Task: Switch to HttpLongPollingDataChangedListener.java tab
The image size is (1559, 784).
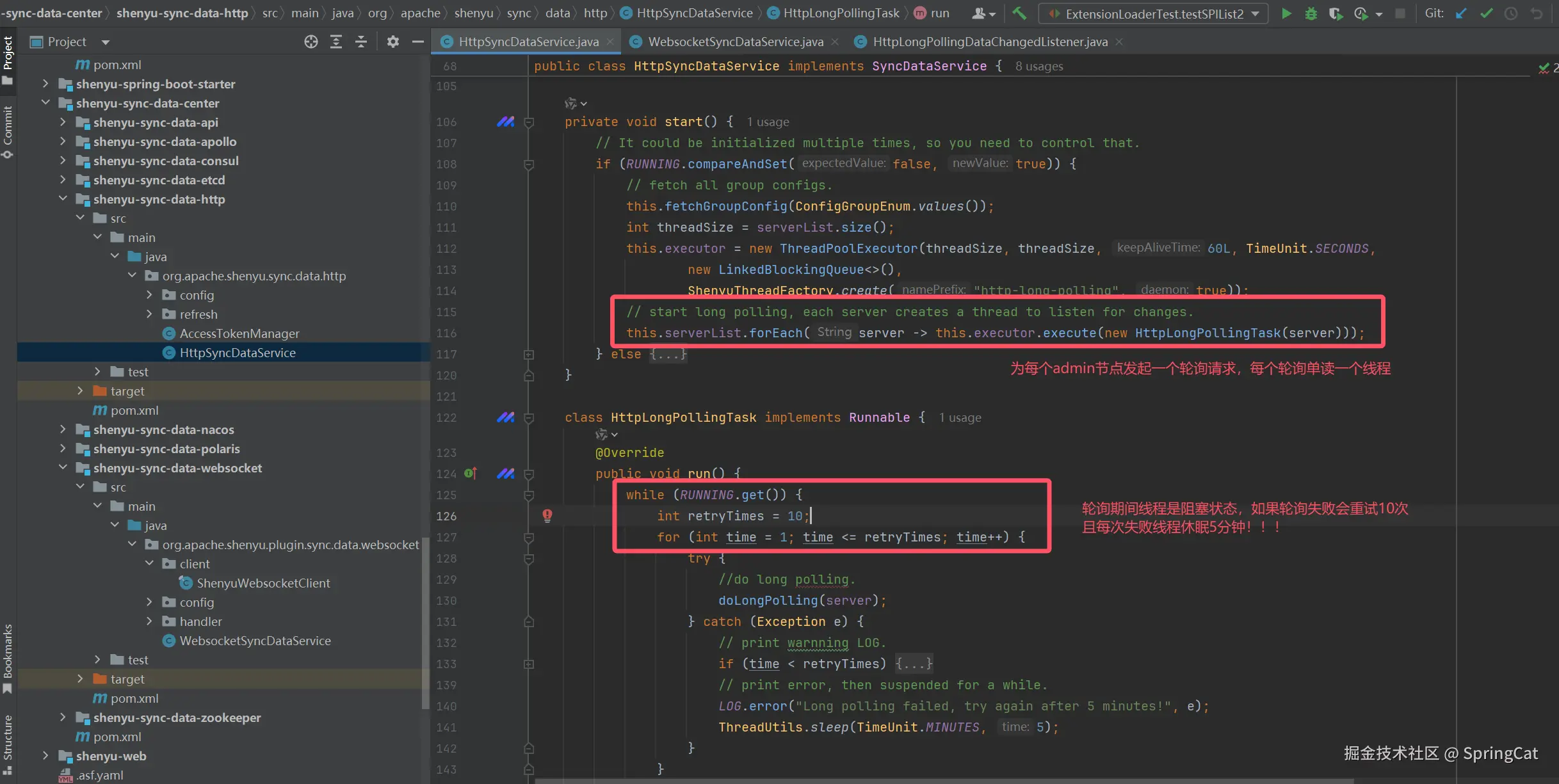Action: (x=989, y=42)
